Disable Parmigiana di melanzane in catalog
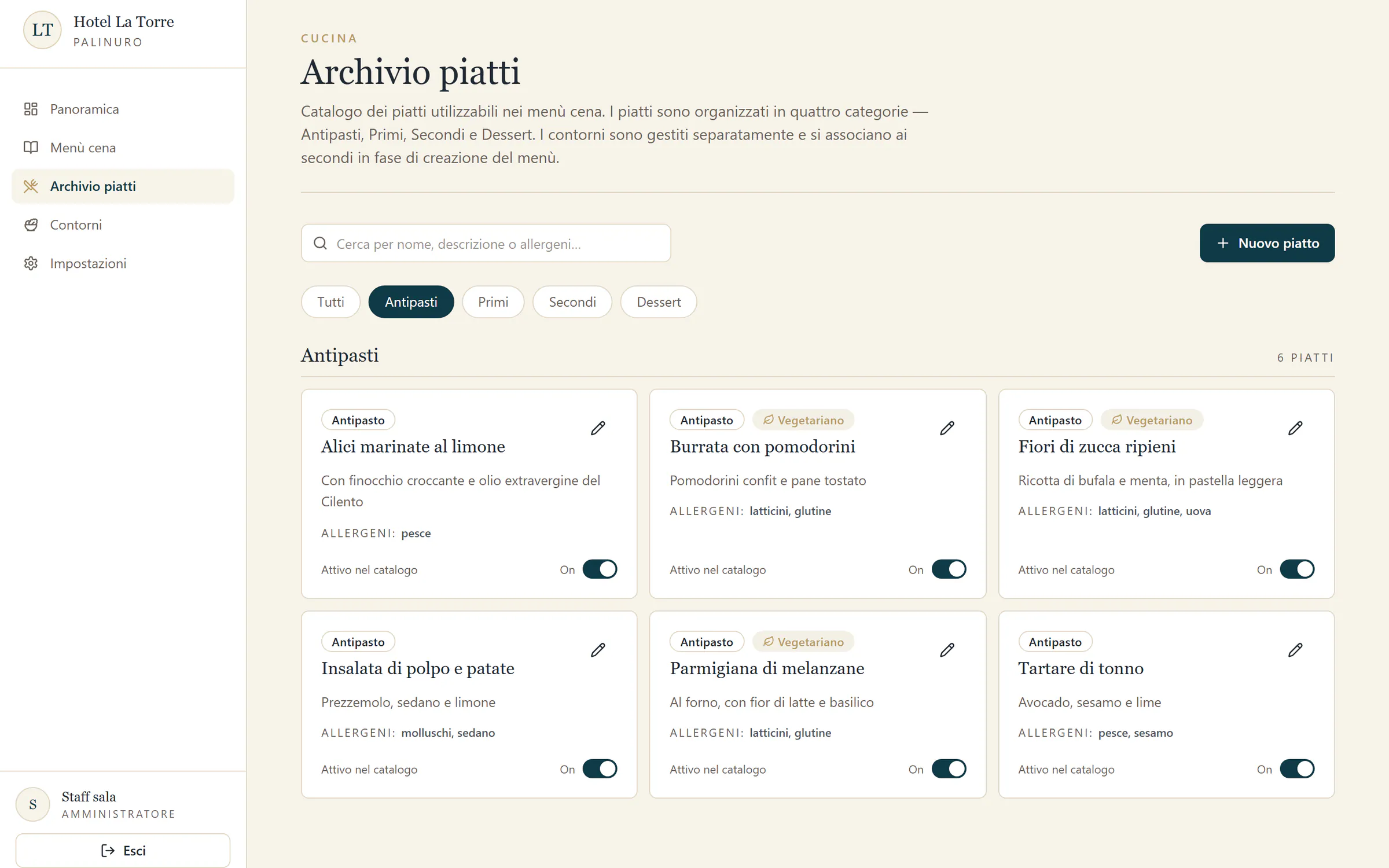Screen dimensions: 1389x868 (x=949, y=769)
